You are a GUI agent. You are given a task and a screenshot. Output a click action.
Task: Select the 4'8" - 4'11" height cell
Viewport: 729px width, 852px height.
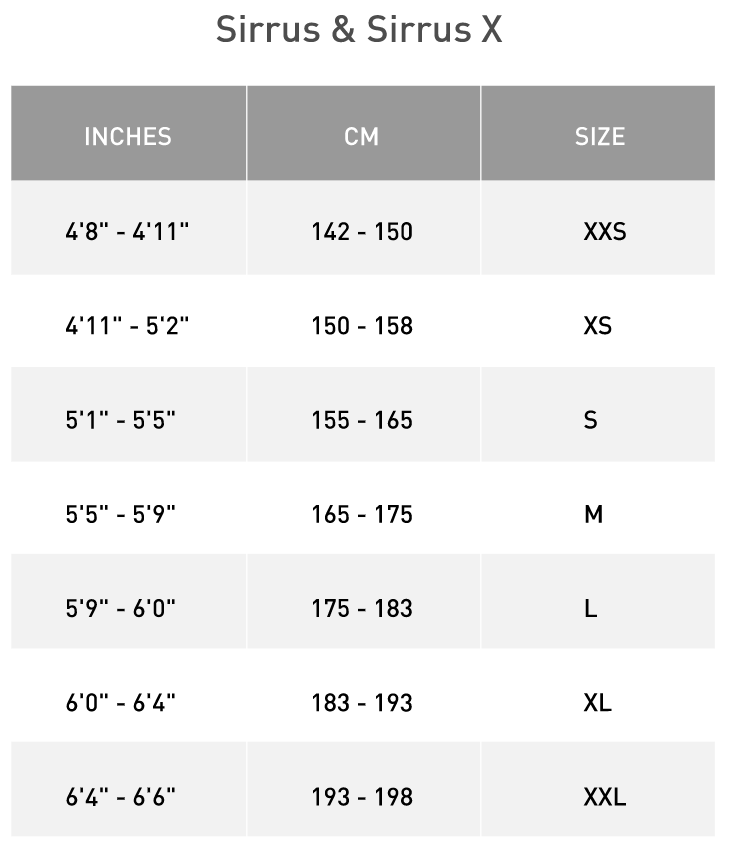pyautogui.click(x=128, y=231)
